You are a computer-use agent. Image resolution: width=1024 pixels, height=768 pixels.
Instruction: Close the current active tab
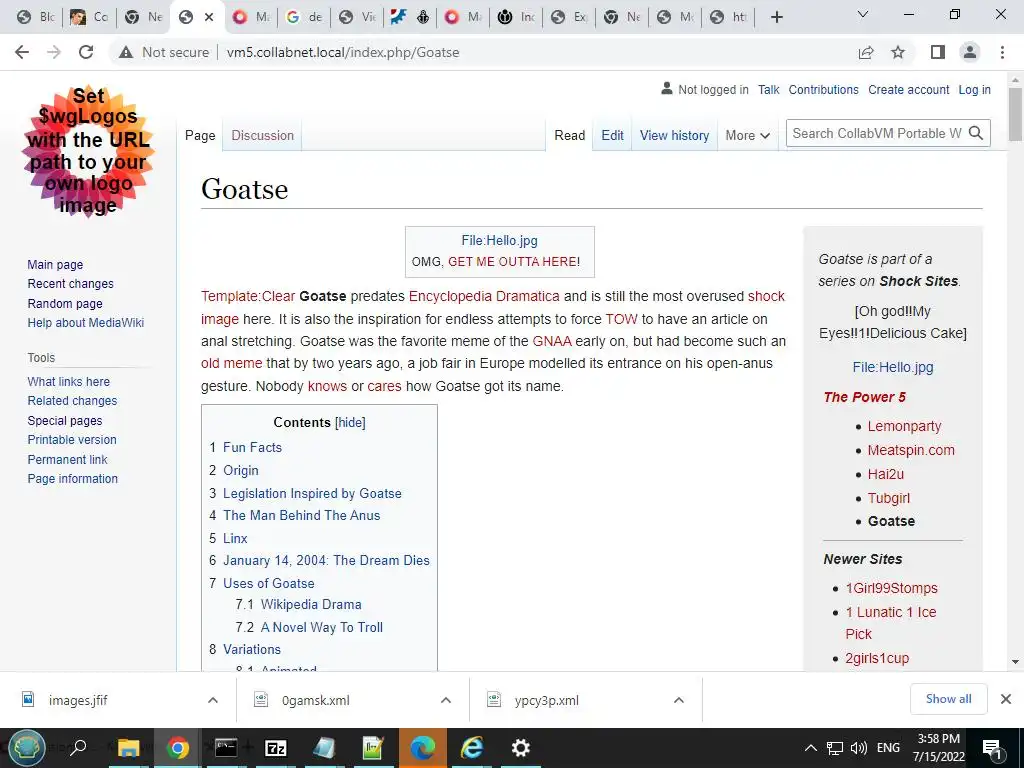pyautogui.click(x=209, y=17)
